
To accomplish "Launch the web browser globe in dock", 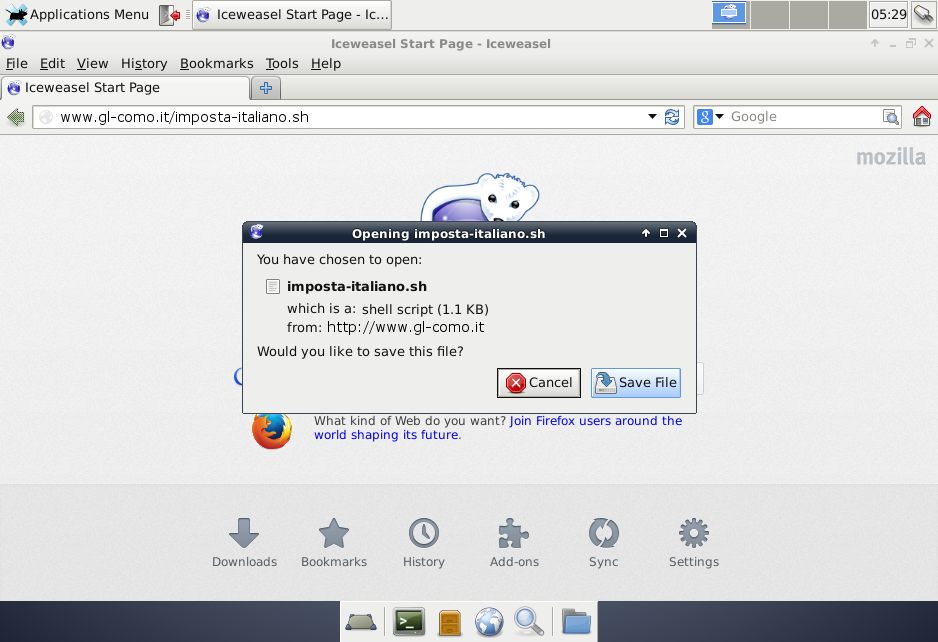I will click(x=489, y=622).
